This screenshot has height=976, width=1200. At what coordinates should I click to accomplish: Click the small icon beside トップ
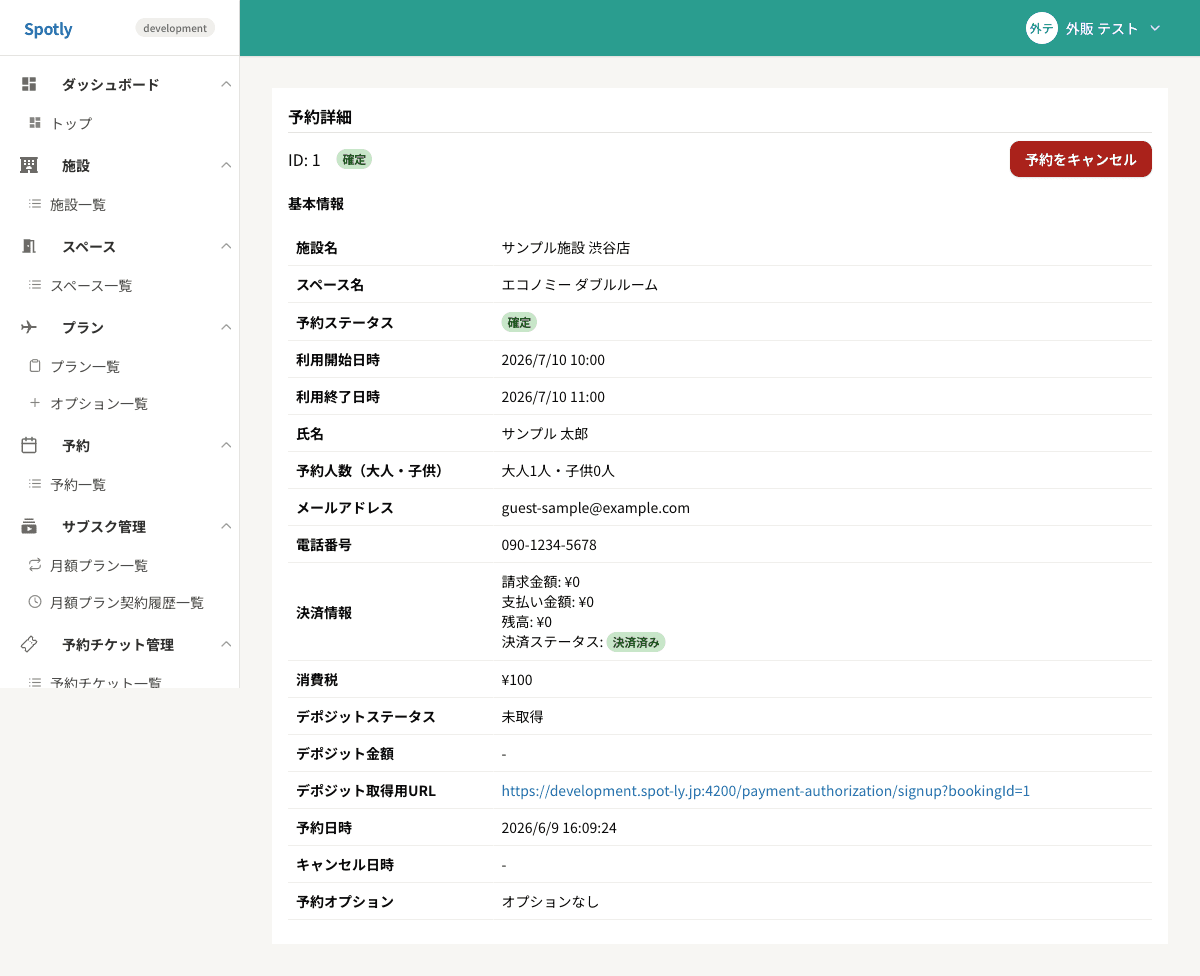coord(35,123)
